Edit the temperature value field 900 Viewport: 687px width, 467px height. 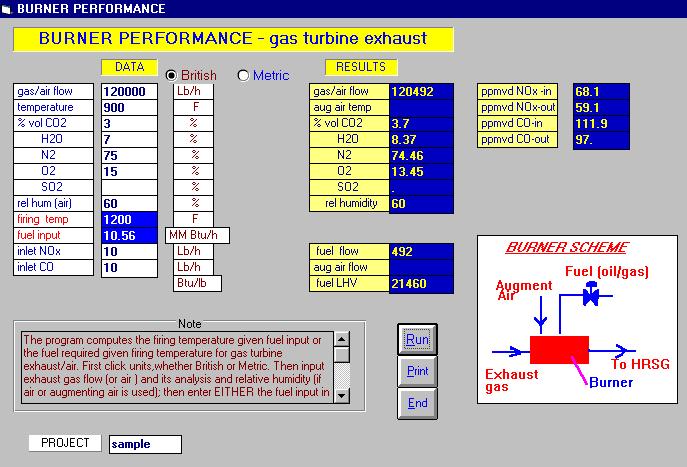[129, 107]
